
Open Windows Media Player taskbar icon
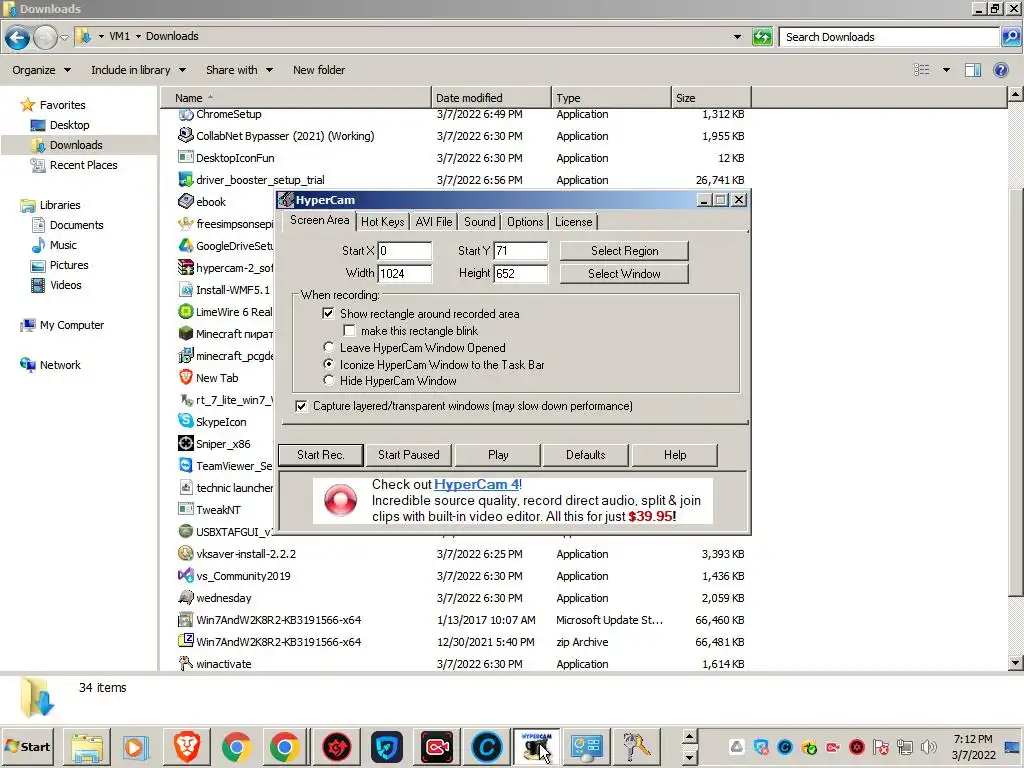coord(136,746)
